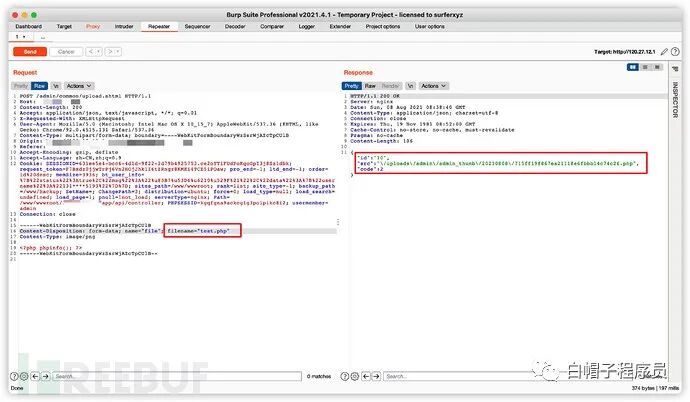Switch Response view to Raw
The width and height of the screenshot is (690, 402).
370,86
